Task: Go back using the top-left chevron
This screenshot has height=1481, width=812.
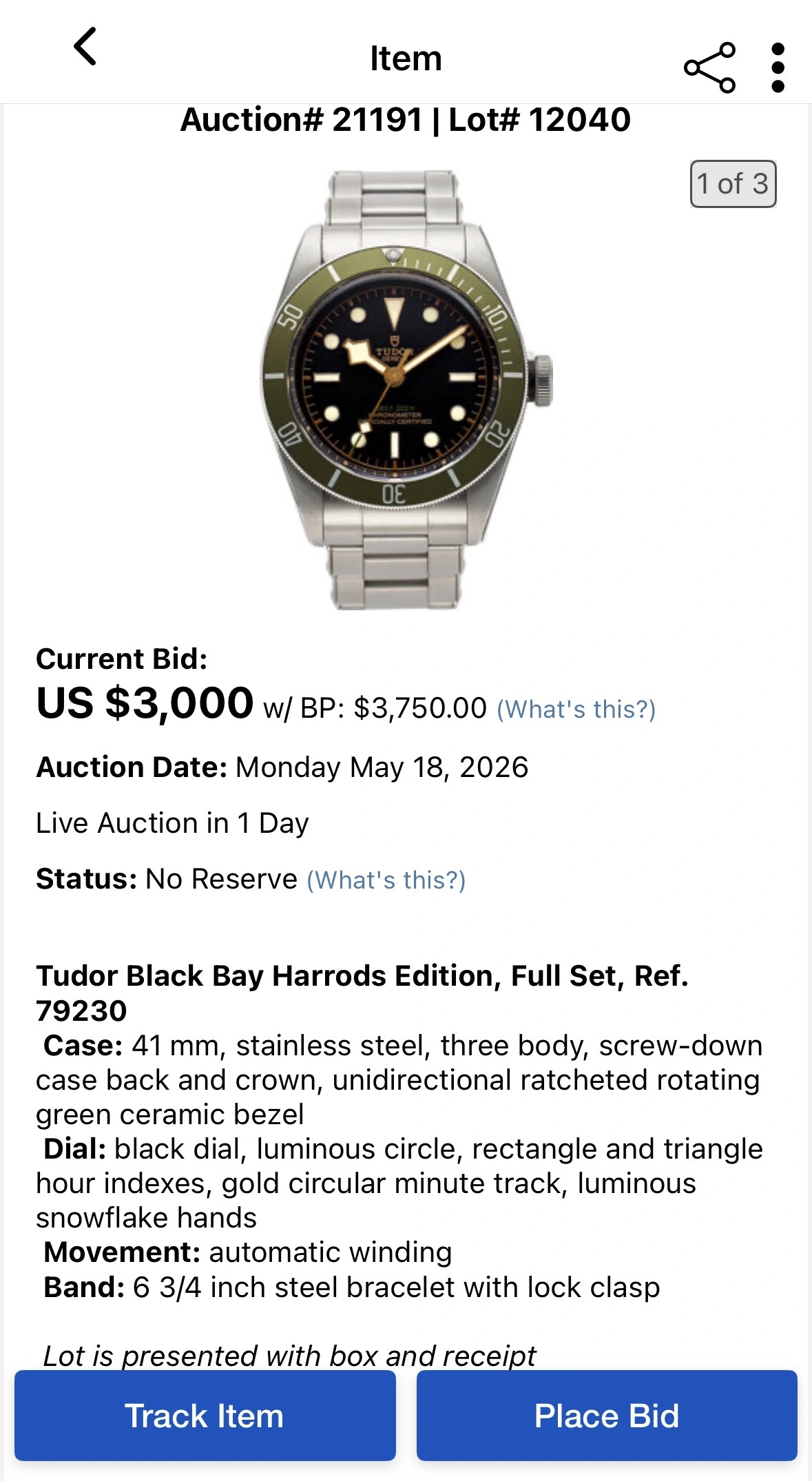Action: [85, 47]
